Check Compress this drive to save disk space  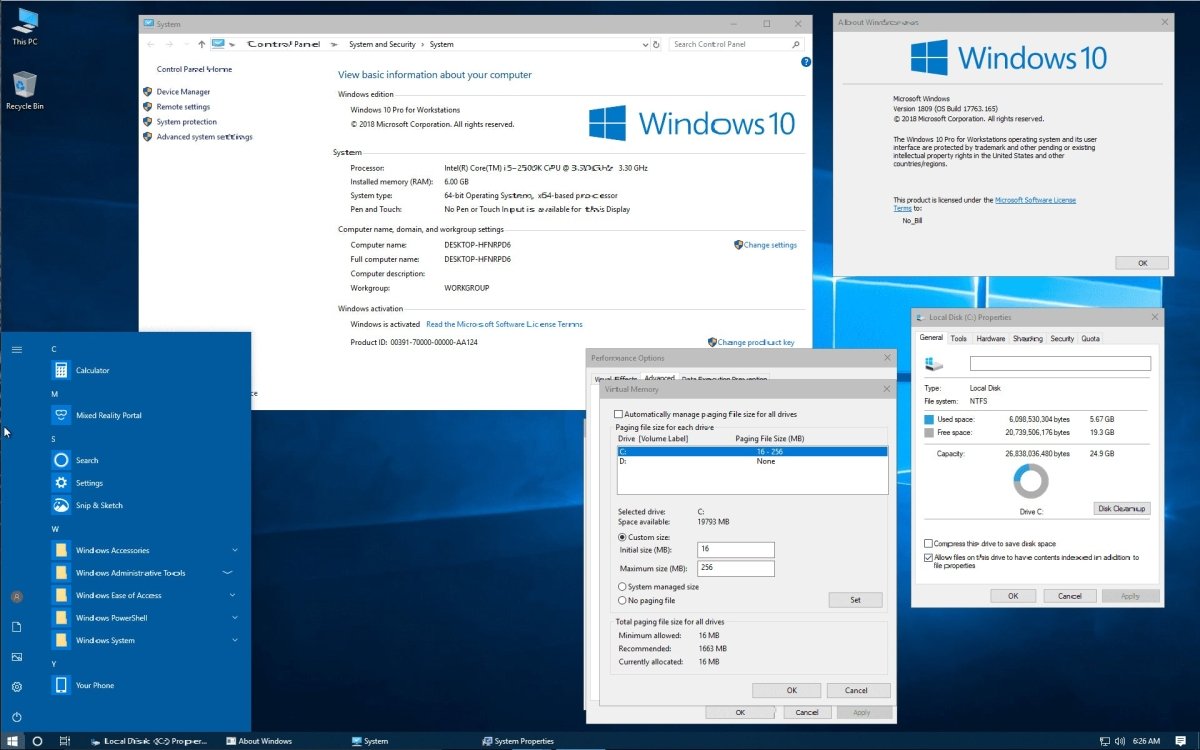click(928, 543)
